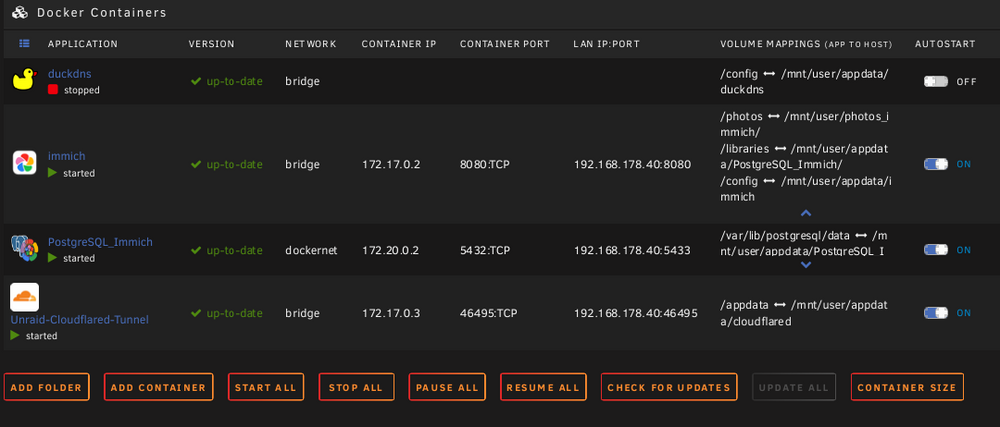Open LAN address 192.168.178.40:46495
1000x427 pixels.
[x=636, y=314]
